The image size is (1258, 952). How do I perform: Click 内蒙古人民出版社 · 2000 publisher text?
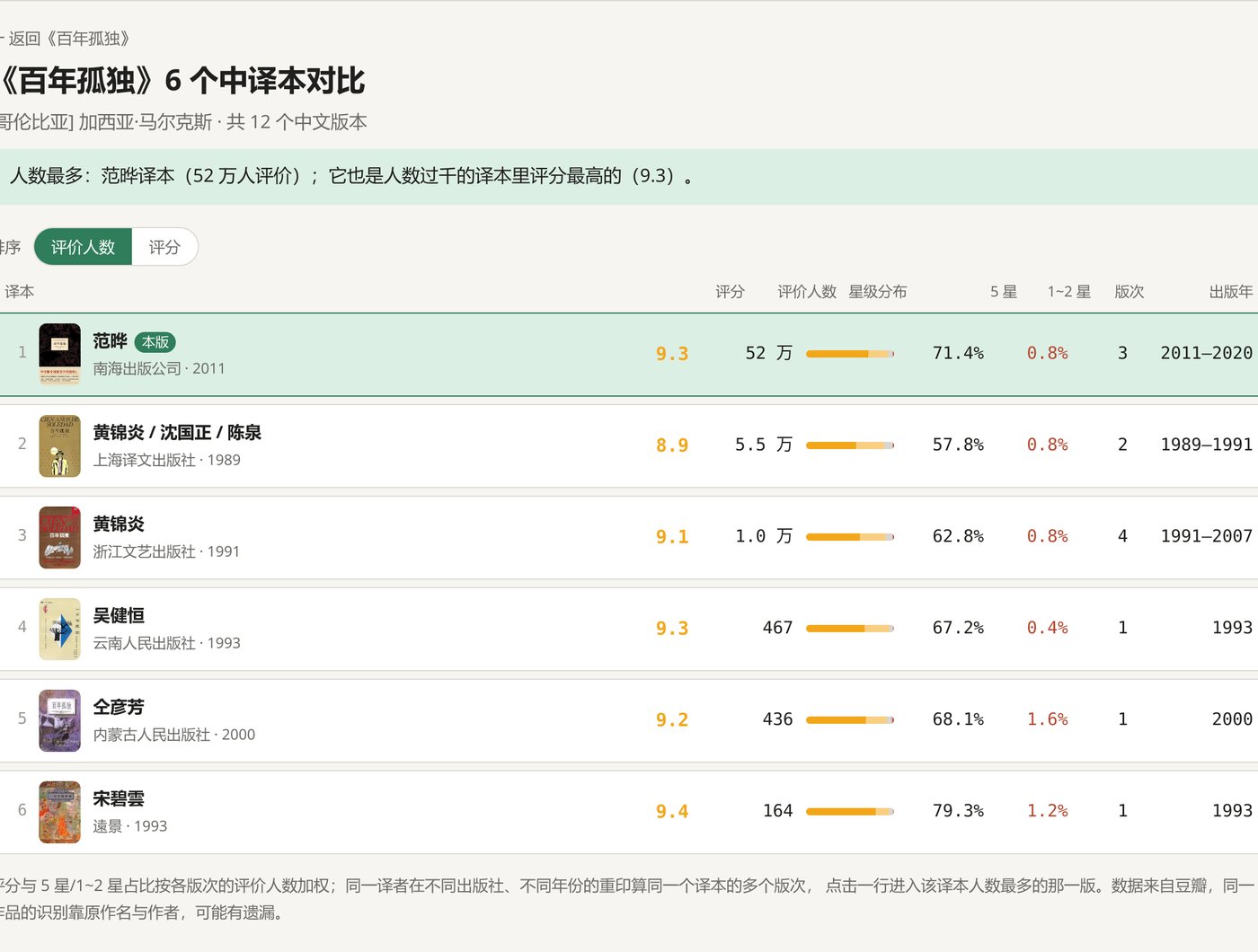(x=174, y=735)
